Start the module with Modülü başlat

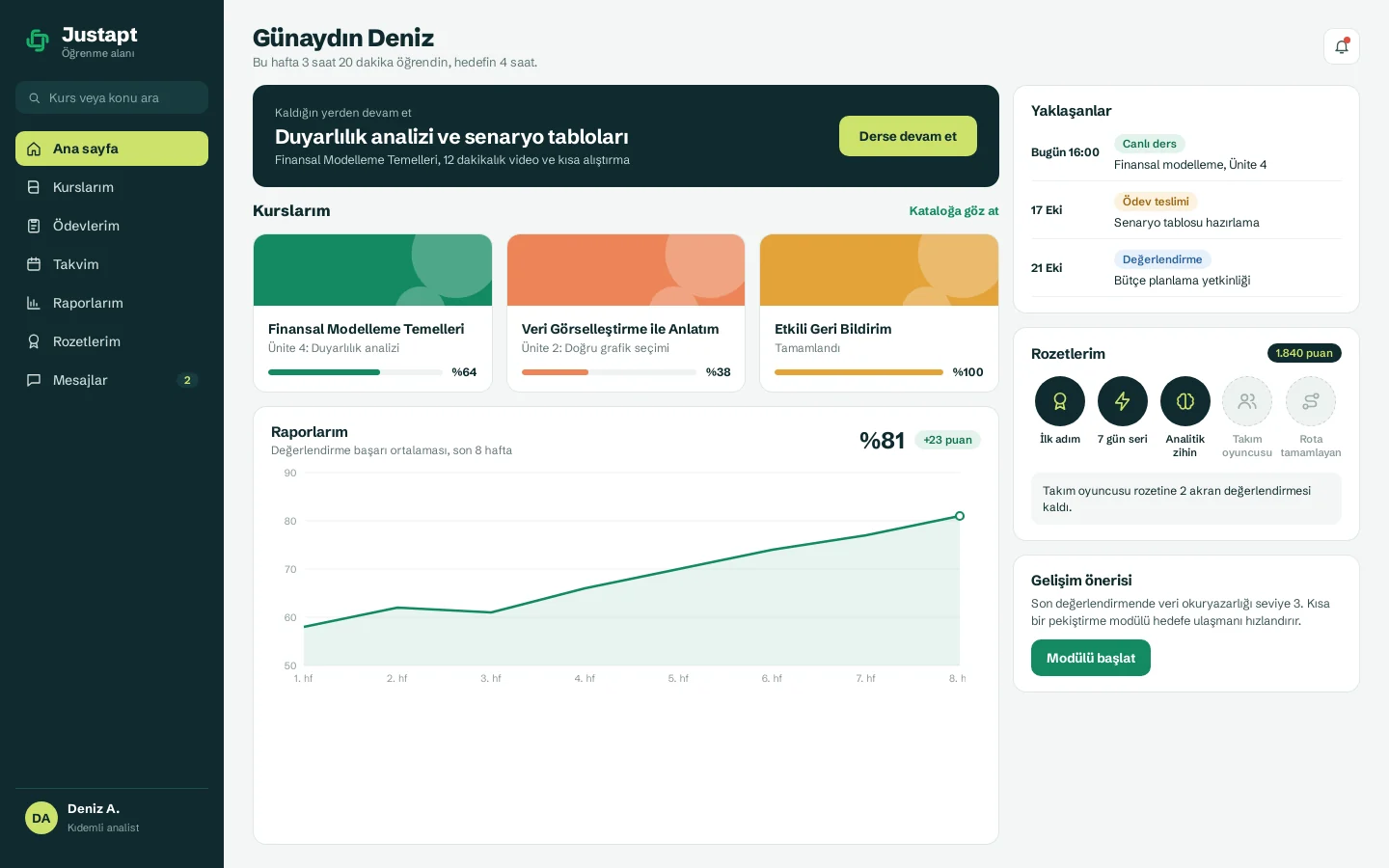(1091, 658)
